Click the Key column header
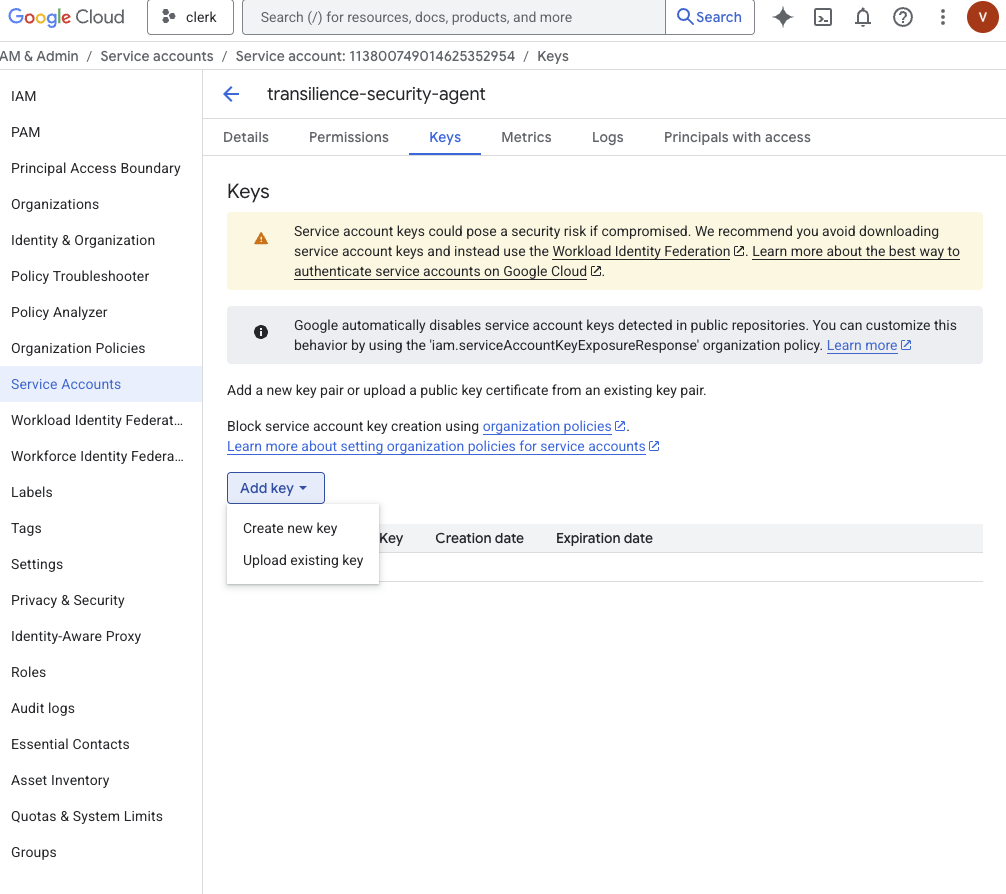Image resolution: width=1006 pixels, height=894 pixels. [x=391, y=538]
